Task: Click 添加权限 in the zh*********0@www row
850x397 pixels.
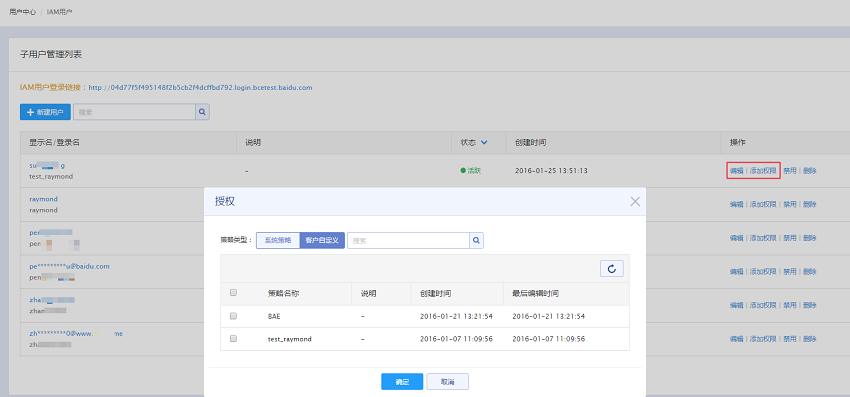Action: point(763,339)
